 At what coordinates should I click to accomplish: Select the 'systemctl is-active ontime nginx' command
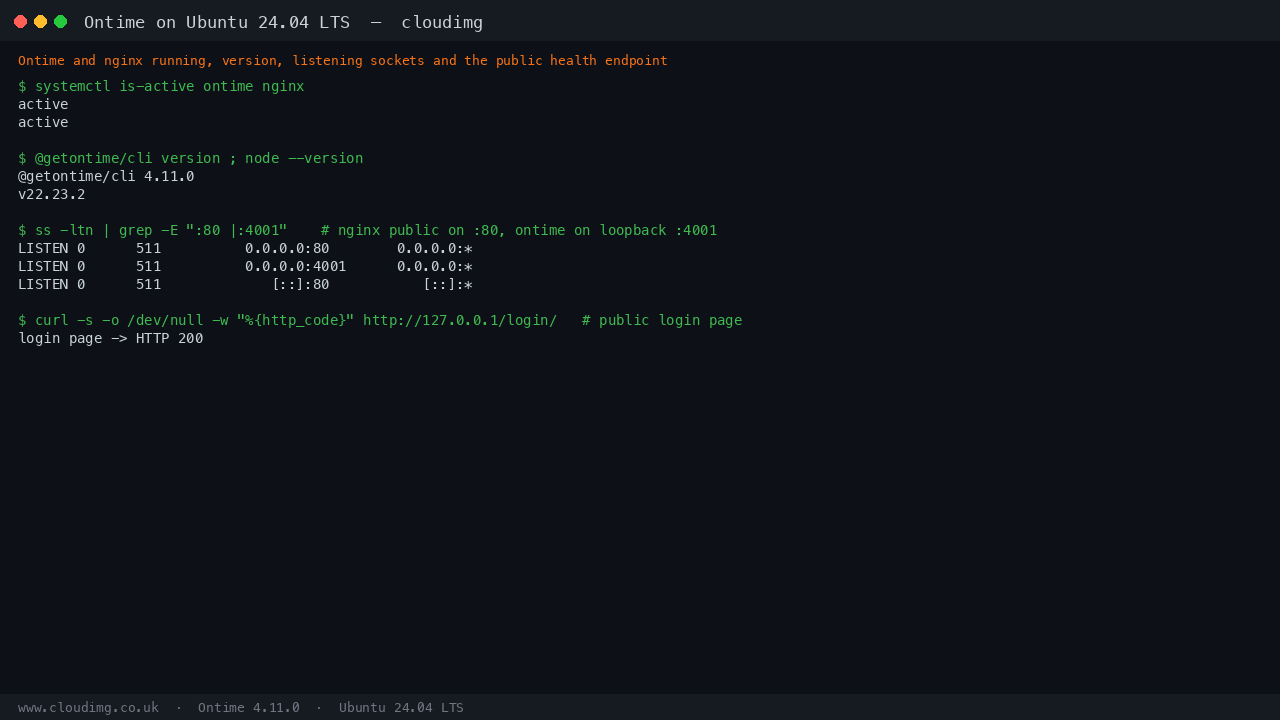pyautogui.click(x=161, y=86)
